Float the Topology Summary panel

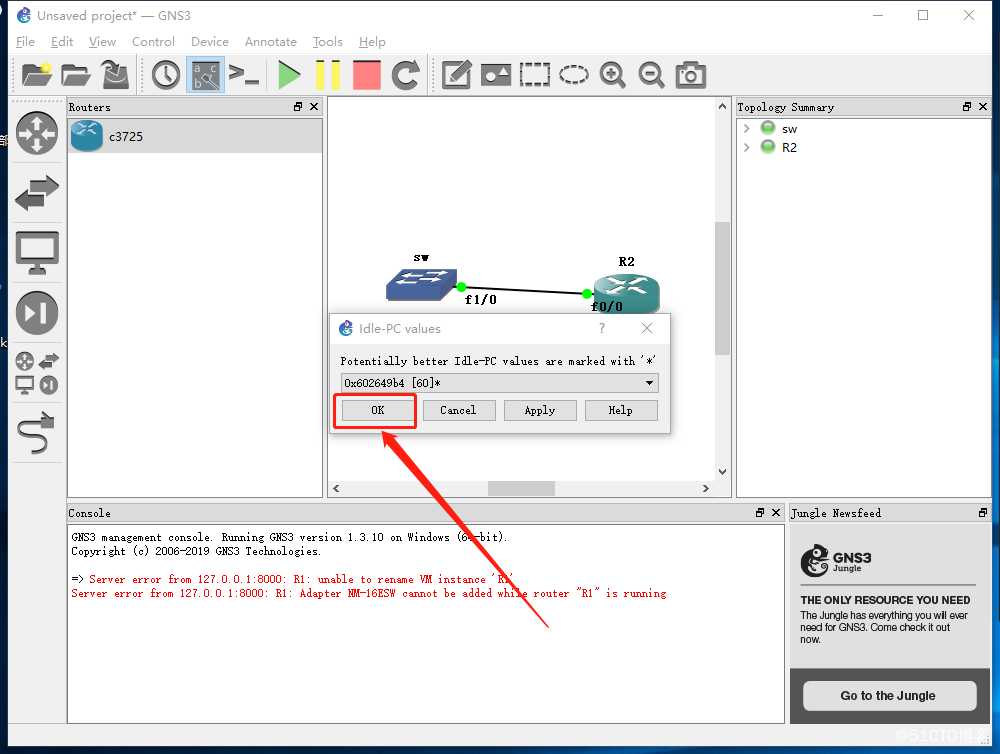point(967,107)
